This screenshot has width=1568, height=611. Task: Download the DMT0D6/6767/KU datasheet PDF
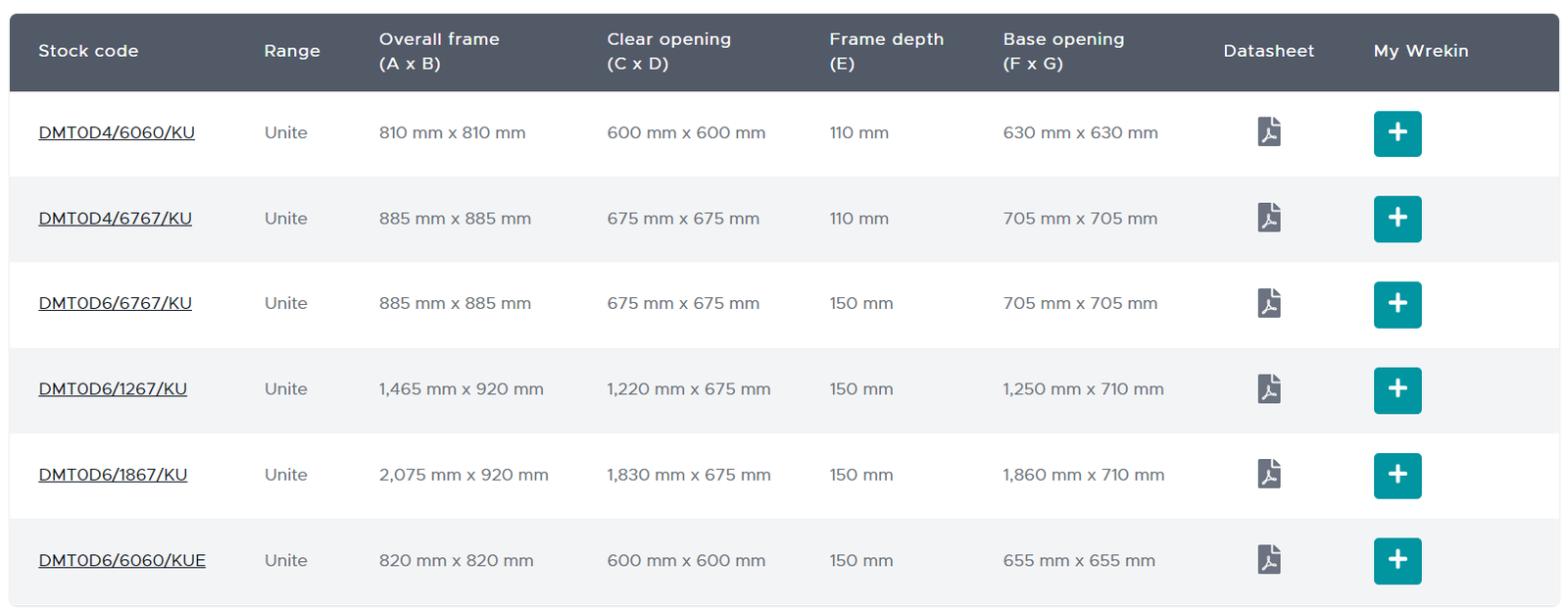coord(1269,303)
